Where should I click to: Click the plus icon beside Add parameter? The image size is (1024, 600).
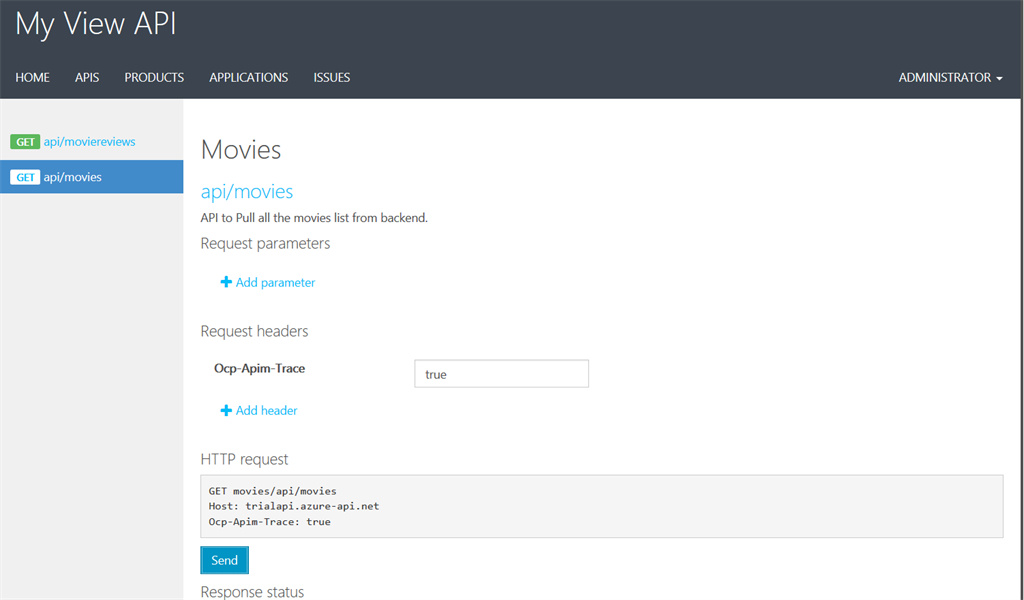click(226, 283)
